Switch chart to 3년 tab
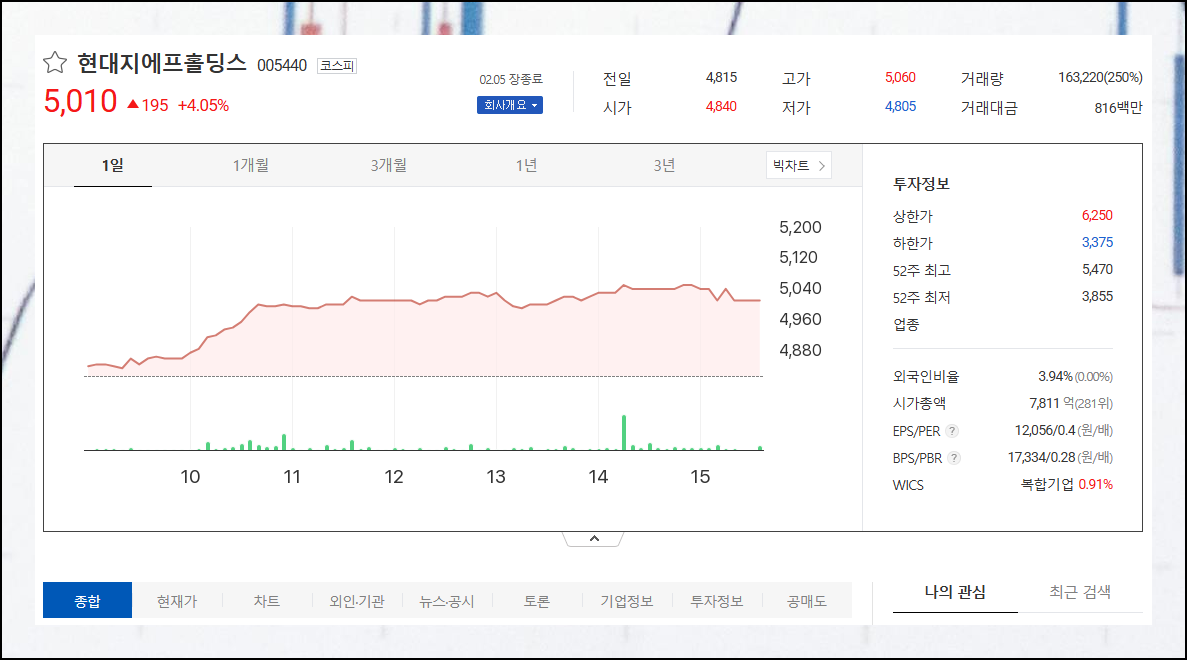This screenshot has width=1187, height=660. pyautogui.click(x=664, y=165)
